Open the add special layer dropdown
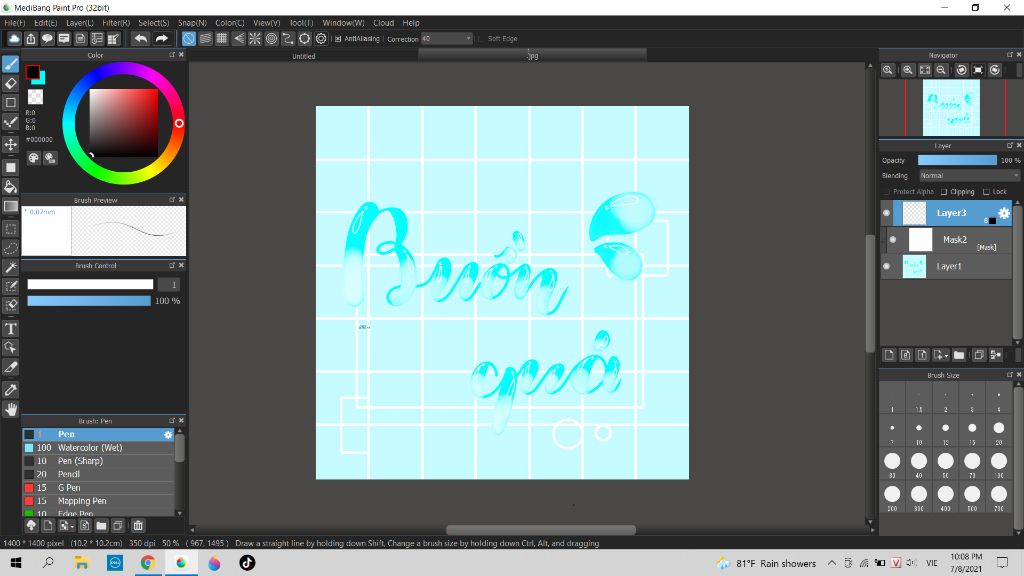 [x=941, y=355]
